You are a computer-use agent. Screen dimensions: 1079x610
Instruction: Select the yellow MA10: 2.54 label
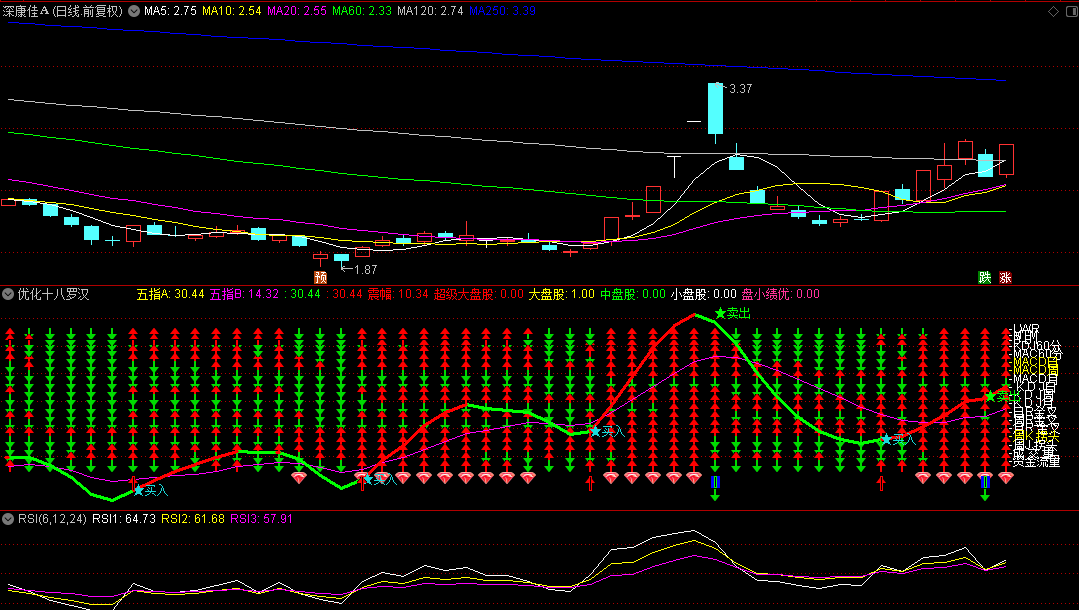(231, 11)
